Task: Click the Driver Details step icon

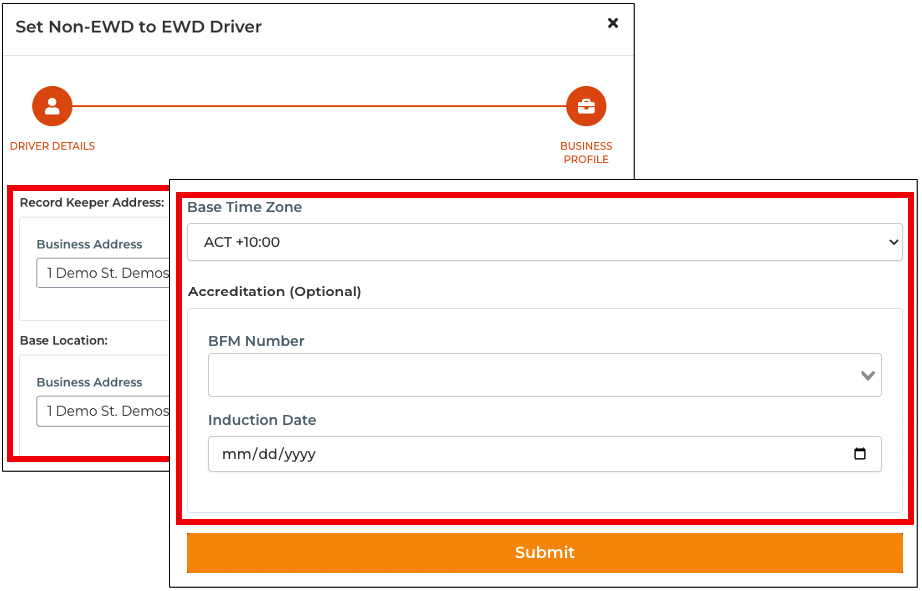Action: (52, 106)
